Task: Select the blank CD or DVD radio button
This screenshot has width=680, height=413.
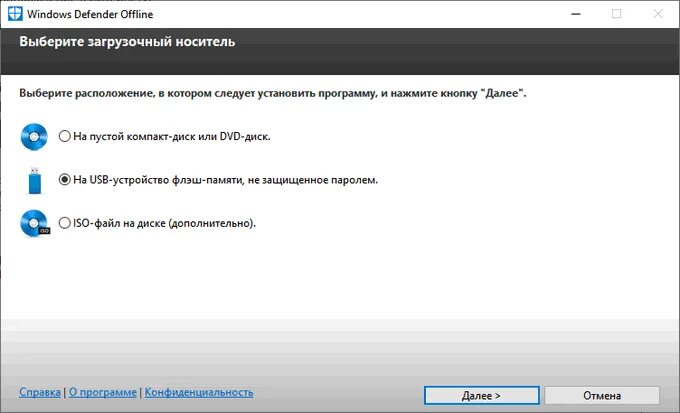Action: (x=65, y=136)
